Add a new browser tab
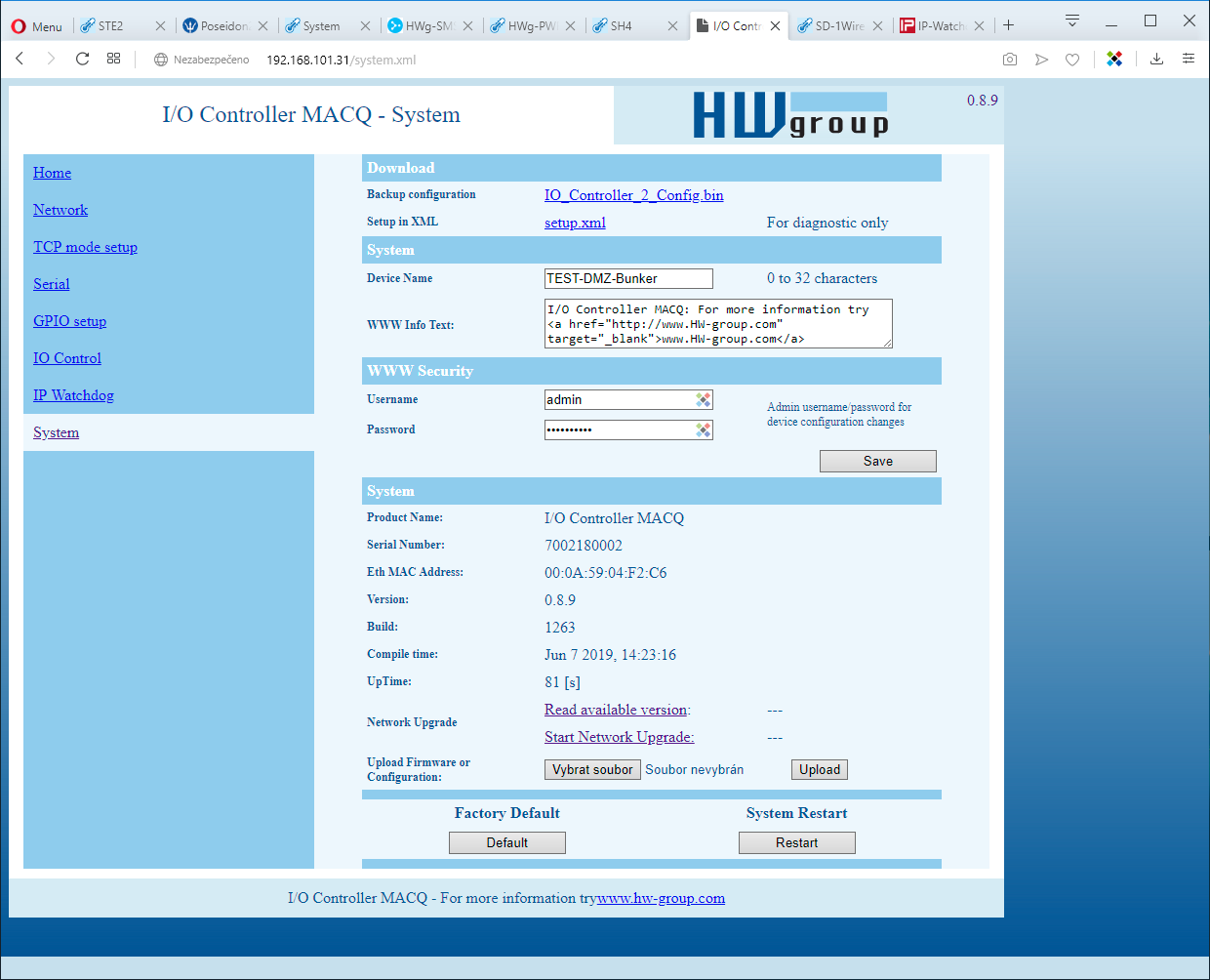The width and height of the screenshot is (1210, 980). (x=1009, y=25)
